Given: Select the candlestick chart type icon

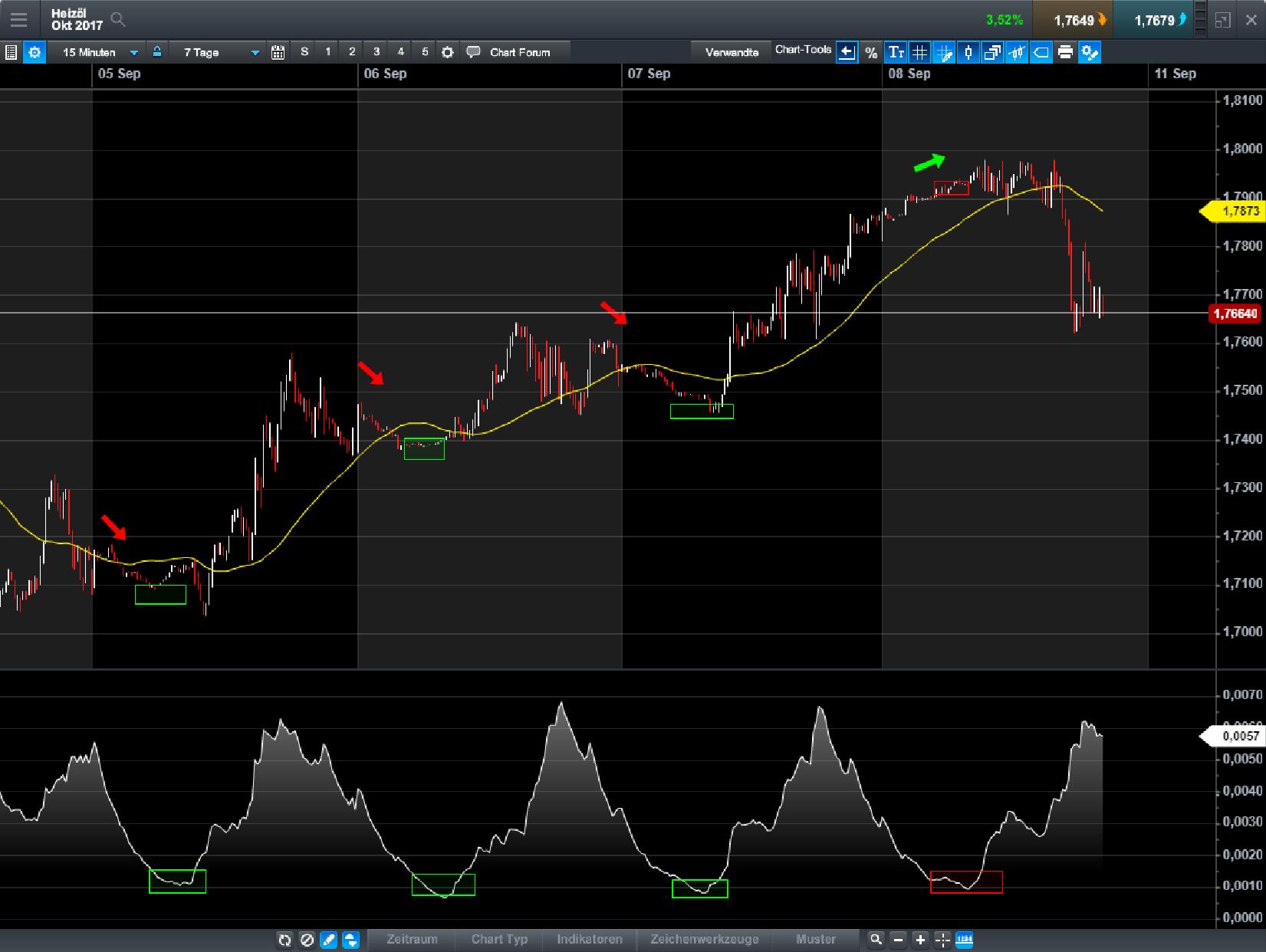Looking at the screenshot, I should click(968, 52).
